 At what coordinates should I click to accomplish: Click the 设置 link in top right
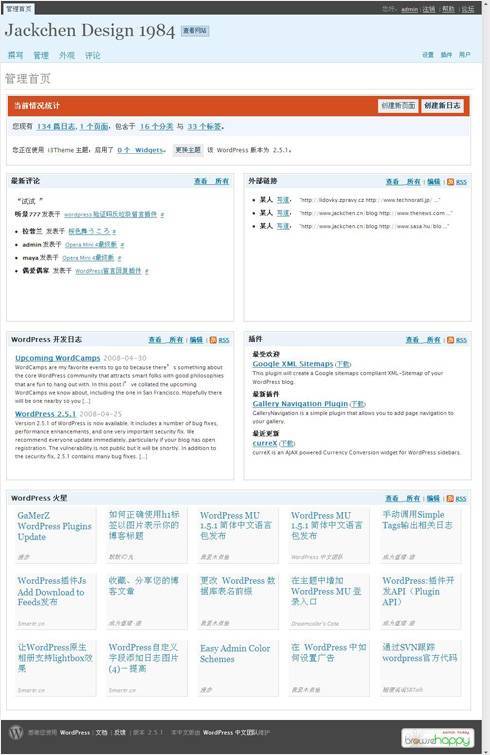coord(428,55)
